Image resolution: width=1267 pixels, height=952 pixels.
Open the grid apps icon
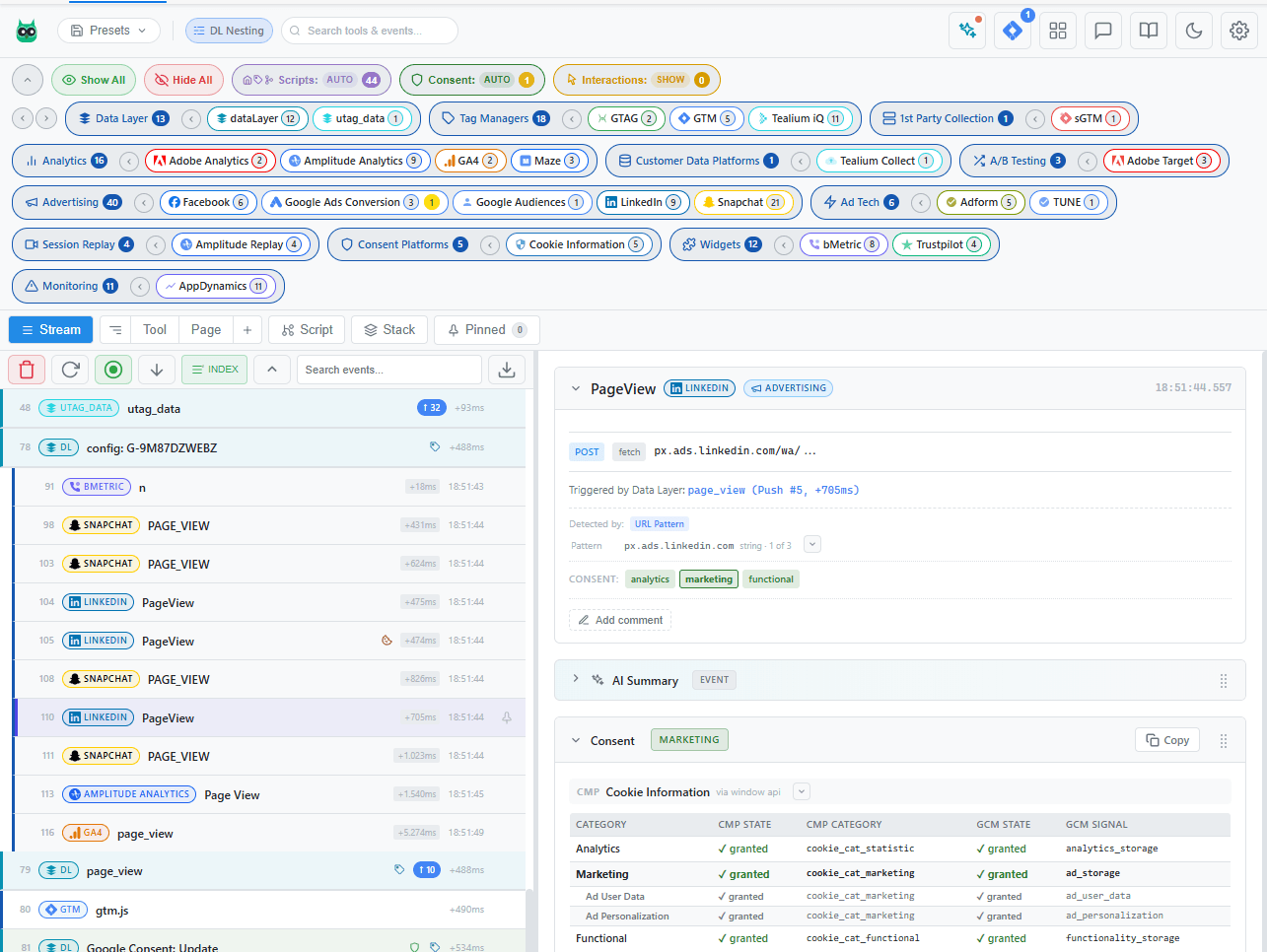click(1058, 31)
